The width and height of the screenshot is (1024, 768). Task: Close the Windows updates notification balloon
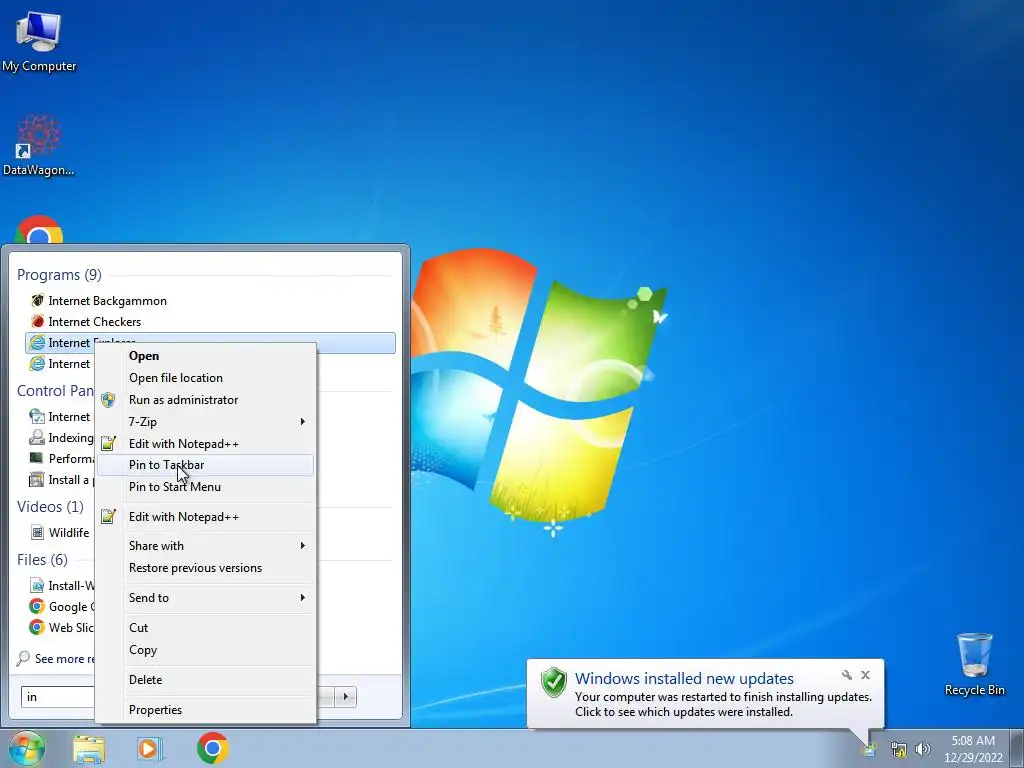[x=865, y=675]
